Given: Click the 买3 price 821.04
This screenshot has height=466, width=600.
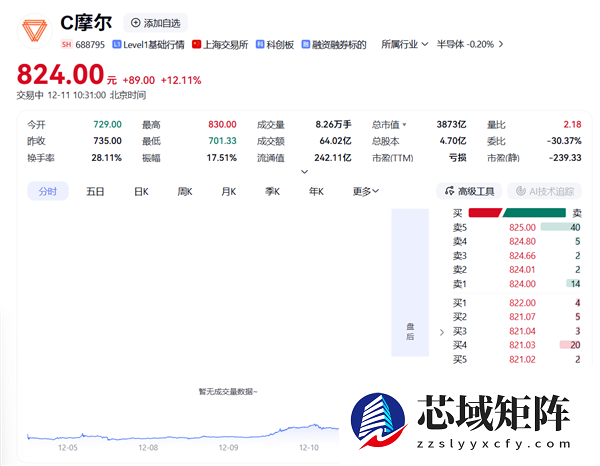Looking at the screenshot, I should (522, 331).
